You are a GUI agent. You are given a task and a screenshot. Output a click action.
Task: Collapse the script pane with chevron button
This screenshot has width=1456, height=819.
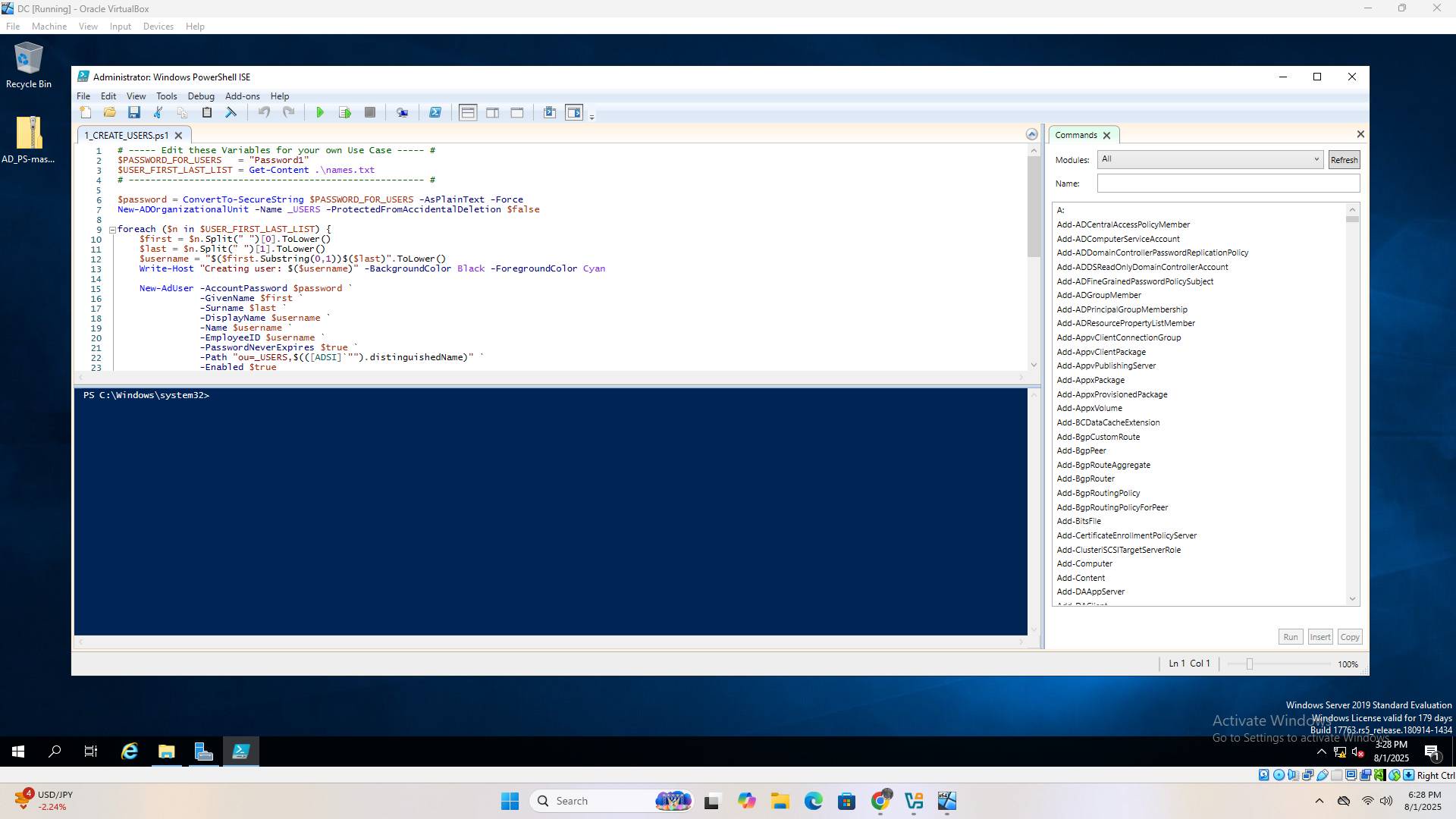click(1031, 134)
